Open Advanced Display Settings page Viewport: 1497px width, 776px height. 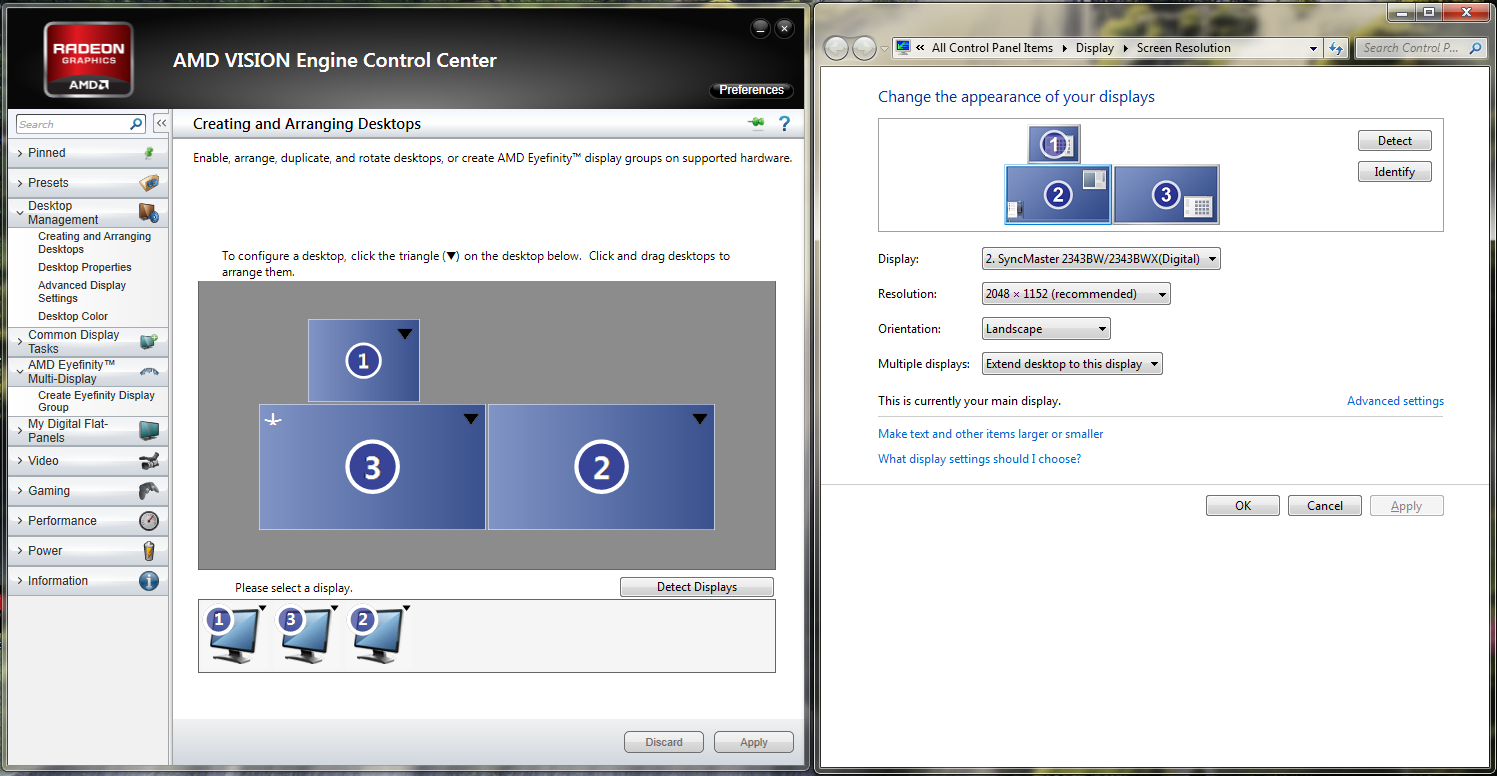[x=82, y=291]
